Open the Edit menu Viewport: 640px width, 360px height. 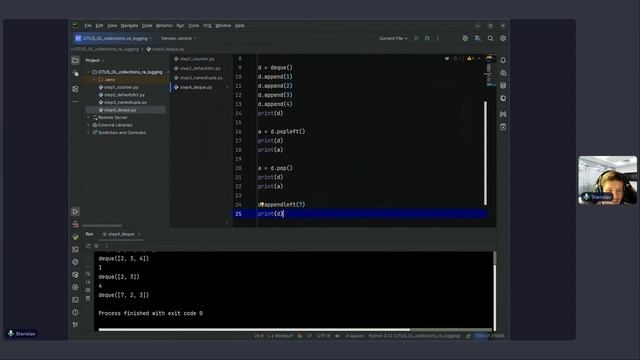point(99,26)
